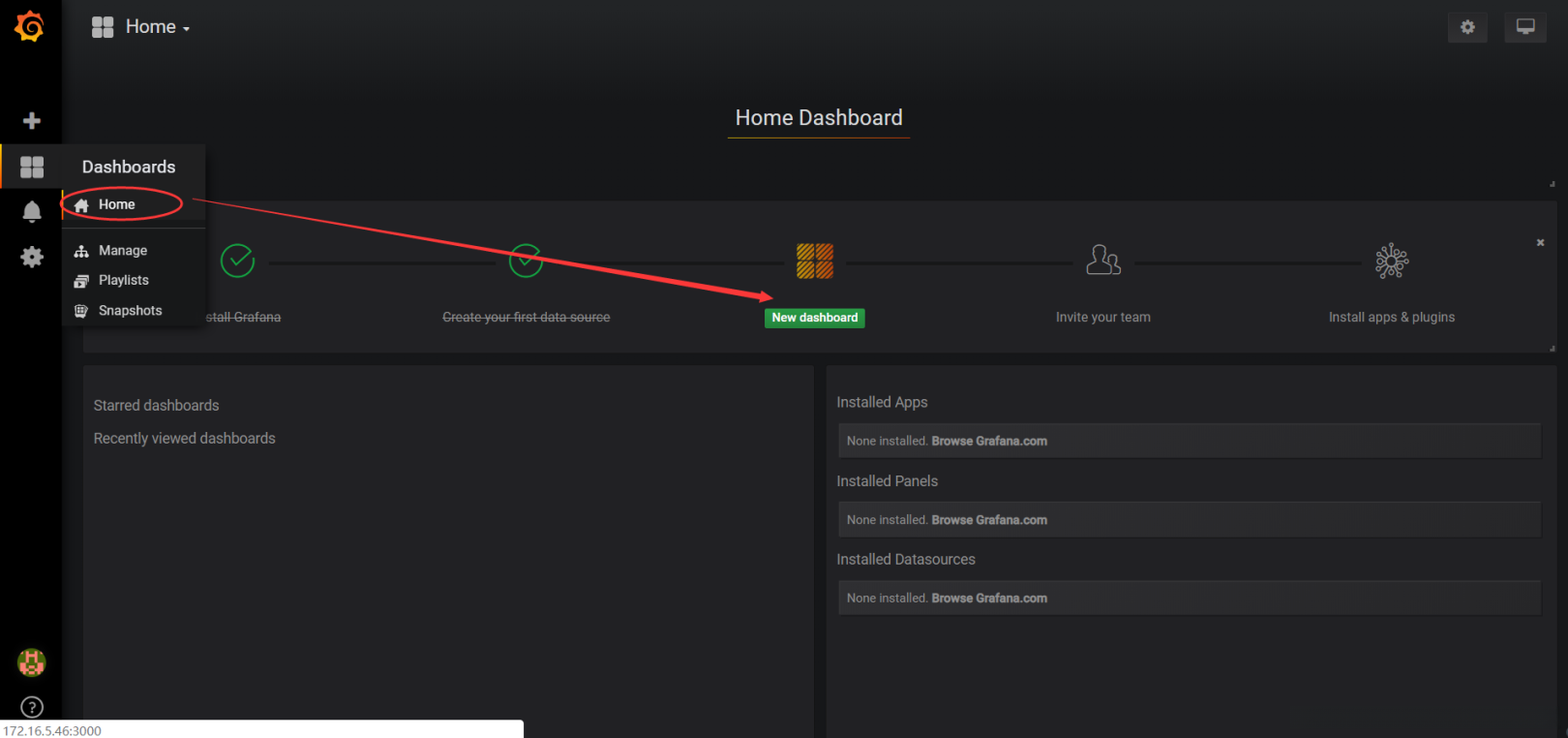The width and height of the screenshot is (1568, 738).
Task: Open the Alerting bell icon
Action: coord(32,211)
